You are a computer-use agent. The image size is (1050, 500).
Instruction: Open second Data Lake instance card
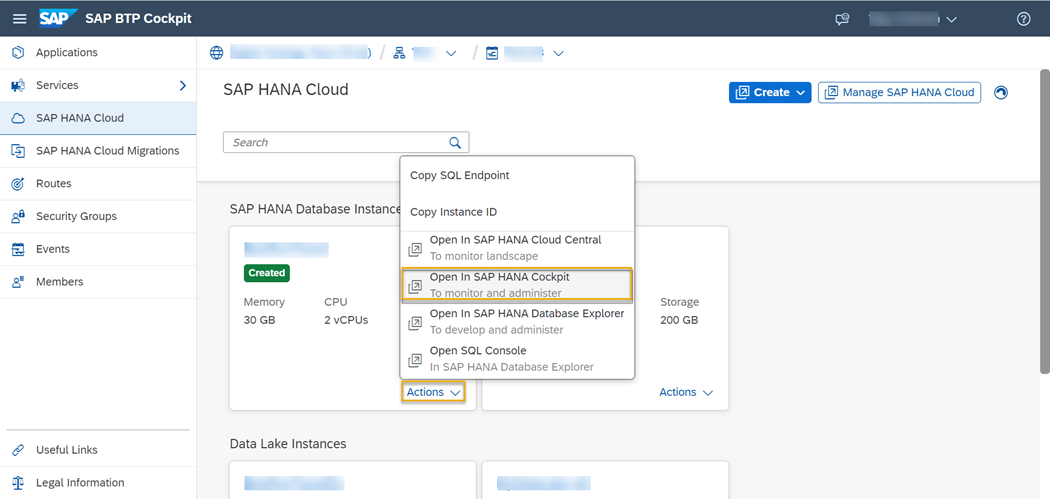coord(605,480)
